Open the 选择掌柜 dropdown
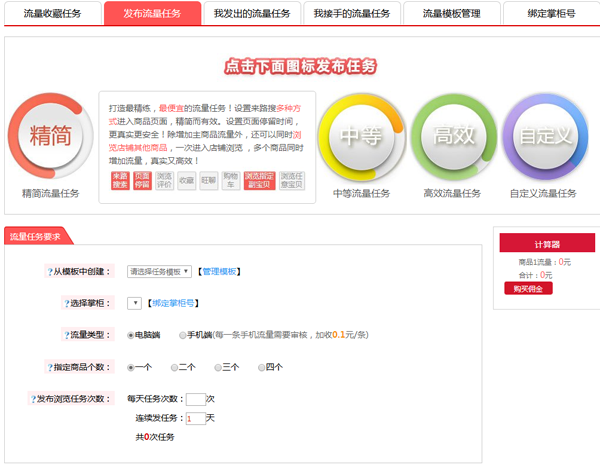600x468 pixels. [x=134, y=303]
